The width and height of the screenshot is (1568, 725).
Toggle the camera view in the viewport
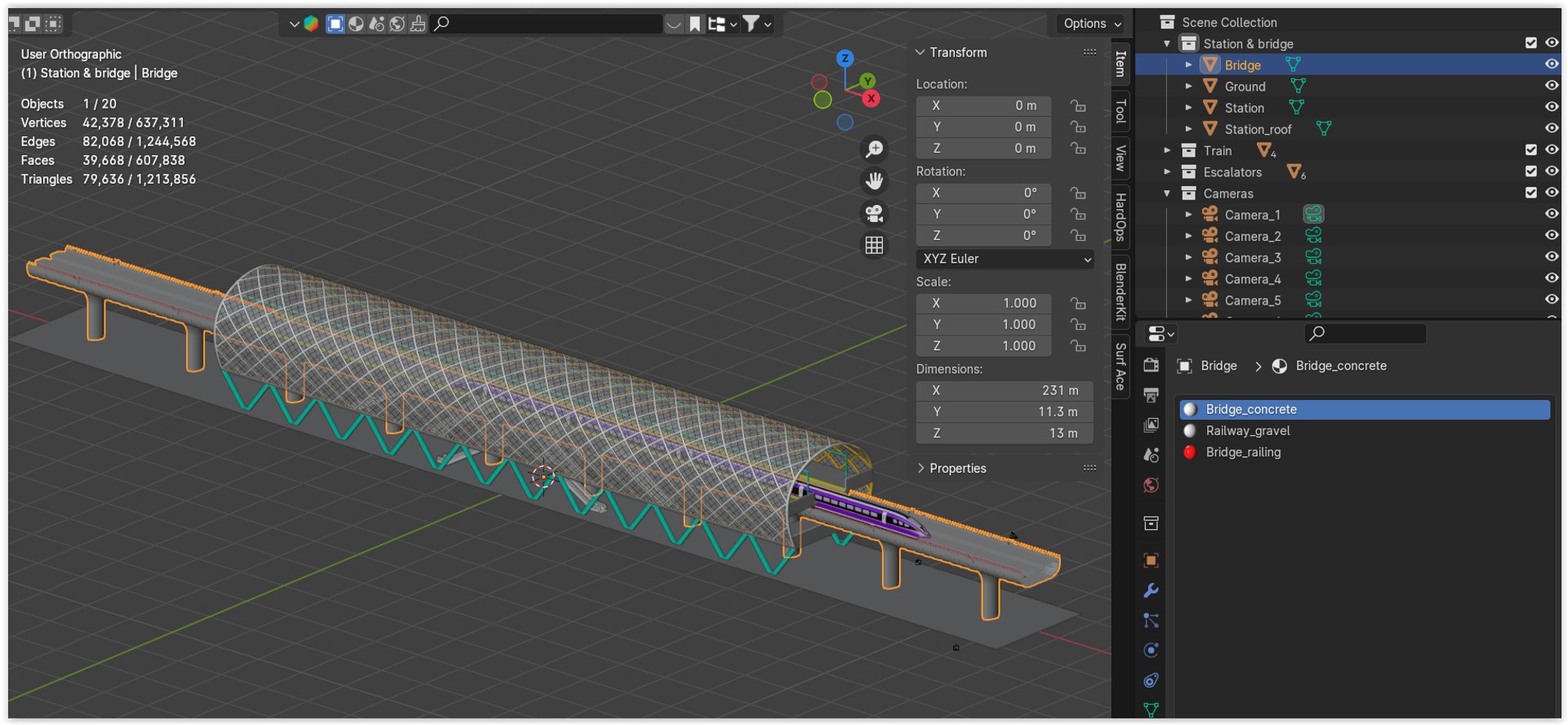point(875,213)
